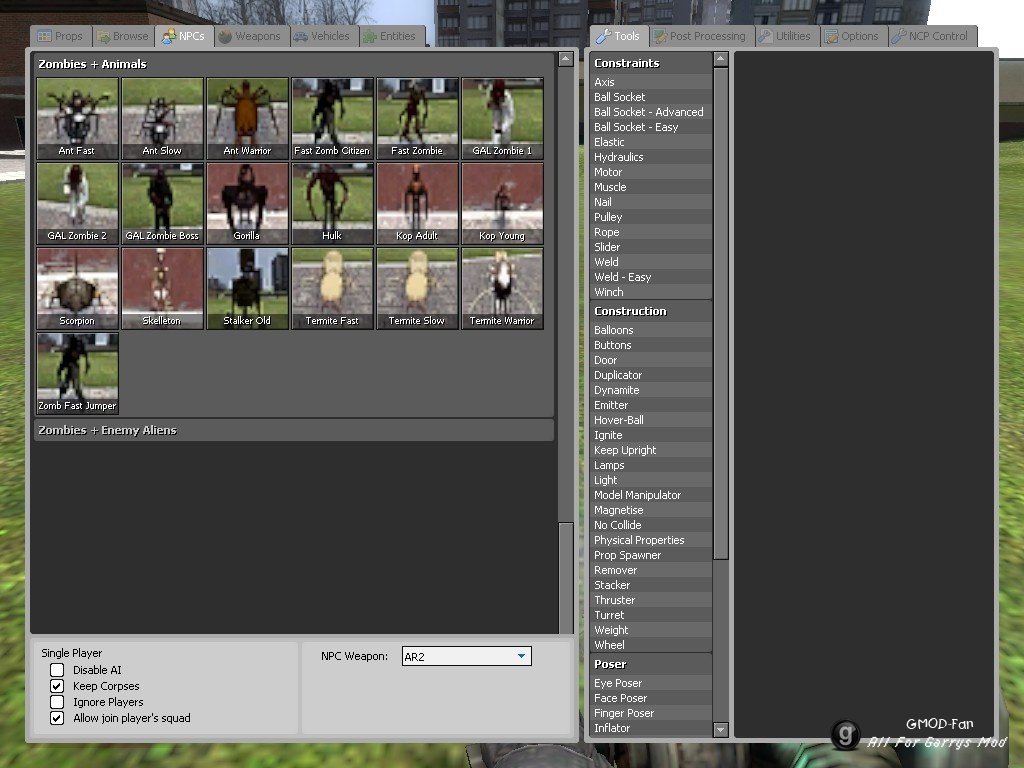
Task: Select the Kop Adult NPC
Action: click(x=417, y=203)
